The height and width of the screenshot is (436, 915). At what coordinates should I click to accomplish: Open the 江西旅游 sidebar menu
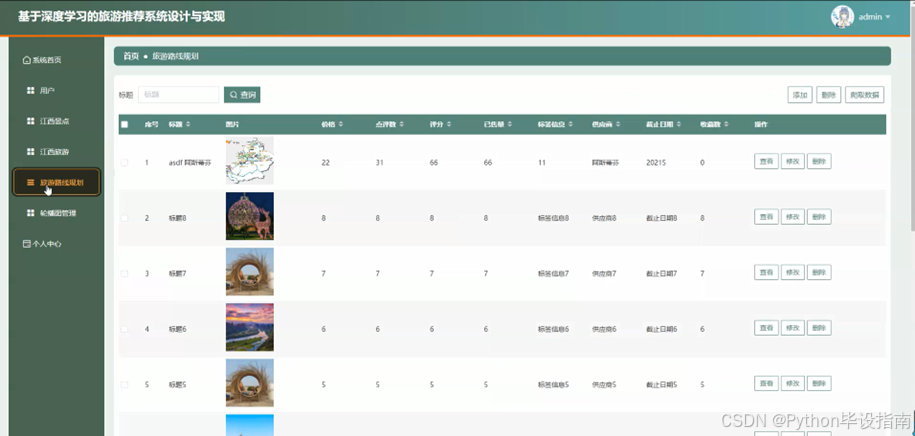pyautogui.click(x=57, y=152)
